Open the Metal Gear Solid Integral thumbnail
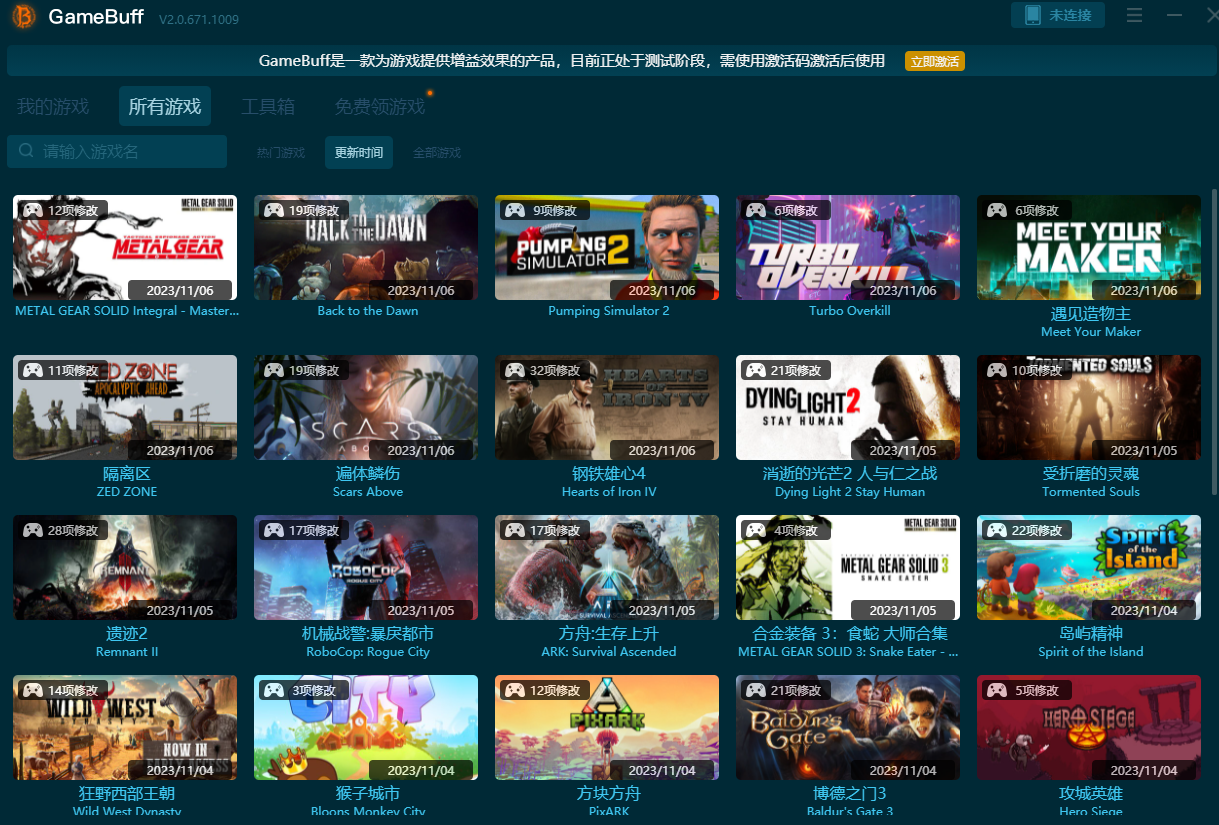This screenshot has width=1219, height=825. tap(125, 247)
